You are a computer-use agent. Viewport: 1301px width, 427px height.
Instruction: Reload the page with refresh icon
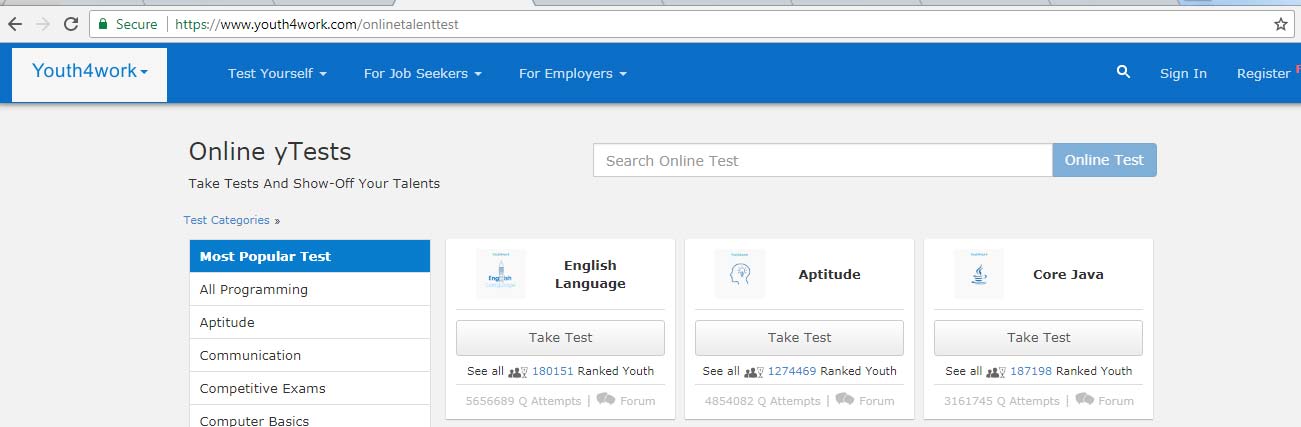click(71, 24)
